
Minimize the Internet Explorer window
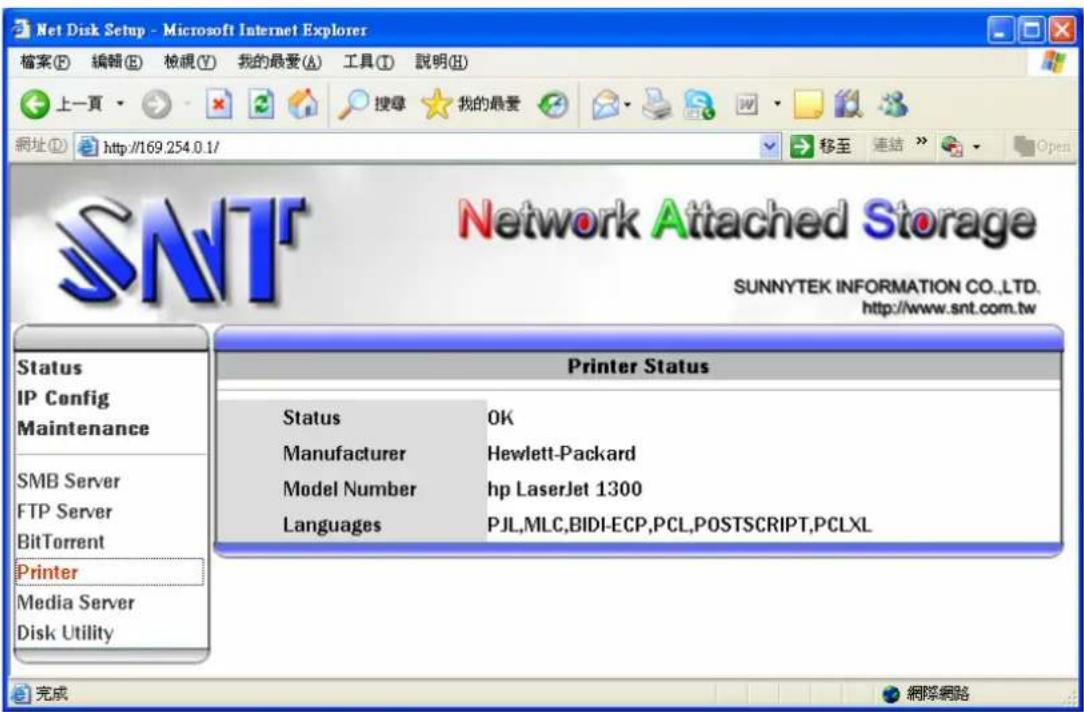coord(1001,30)
